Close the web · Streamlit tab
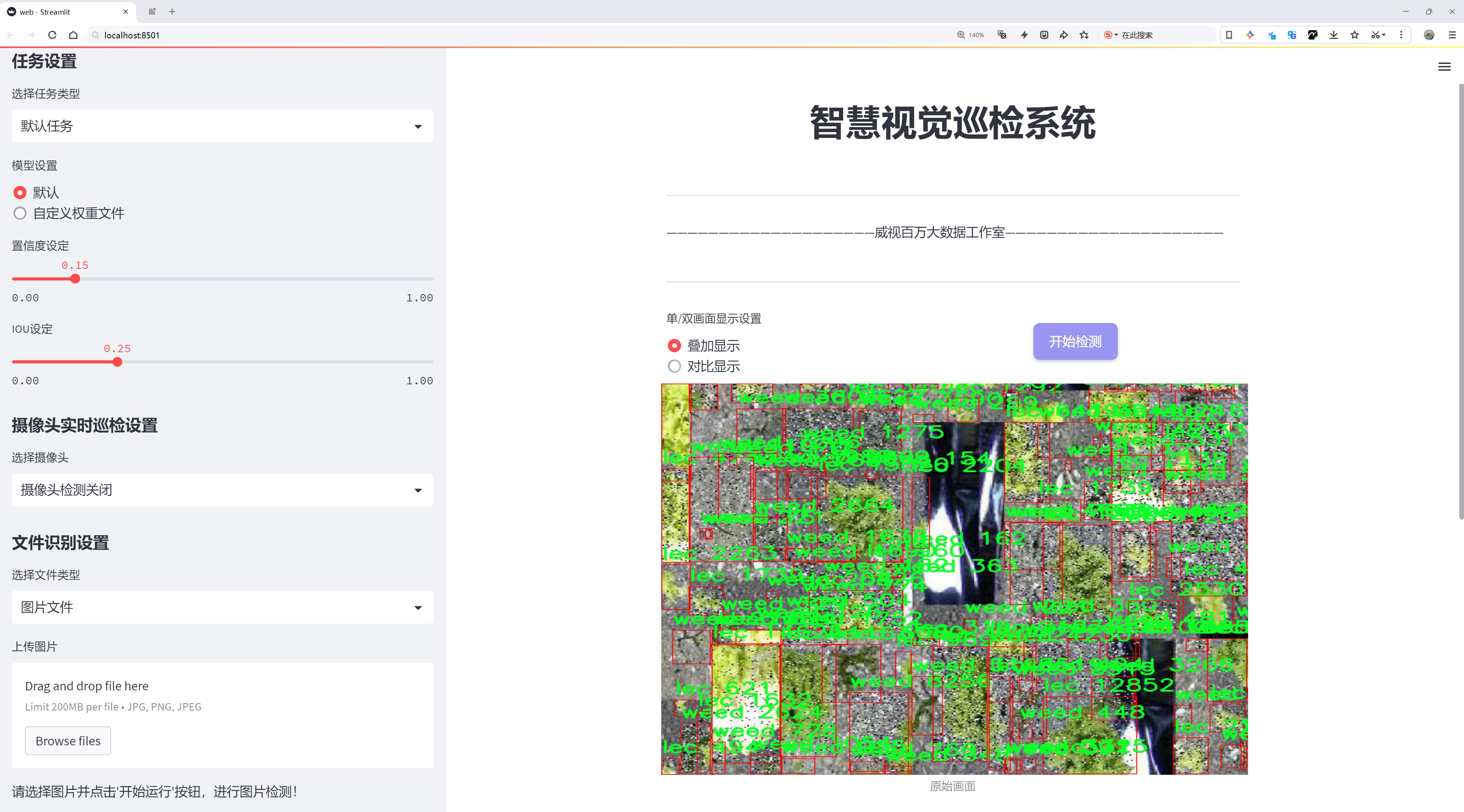The height and width of the screenshot is (812, 1464). pyautogui.click(x=126, y=11)
